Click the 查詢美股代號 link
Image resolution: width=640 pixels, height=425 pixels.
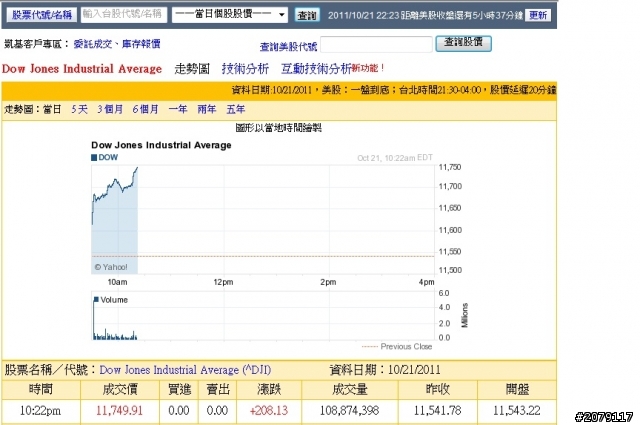[x=288, y=47]
